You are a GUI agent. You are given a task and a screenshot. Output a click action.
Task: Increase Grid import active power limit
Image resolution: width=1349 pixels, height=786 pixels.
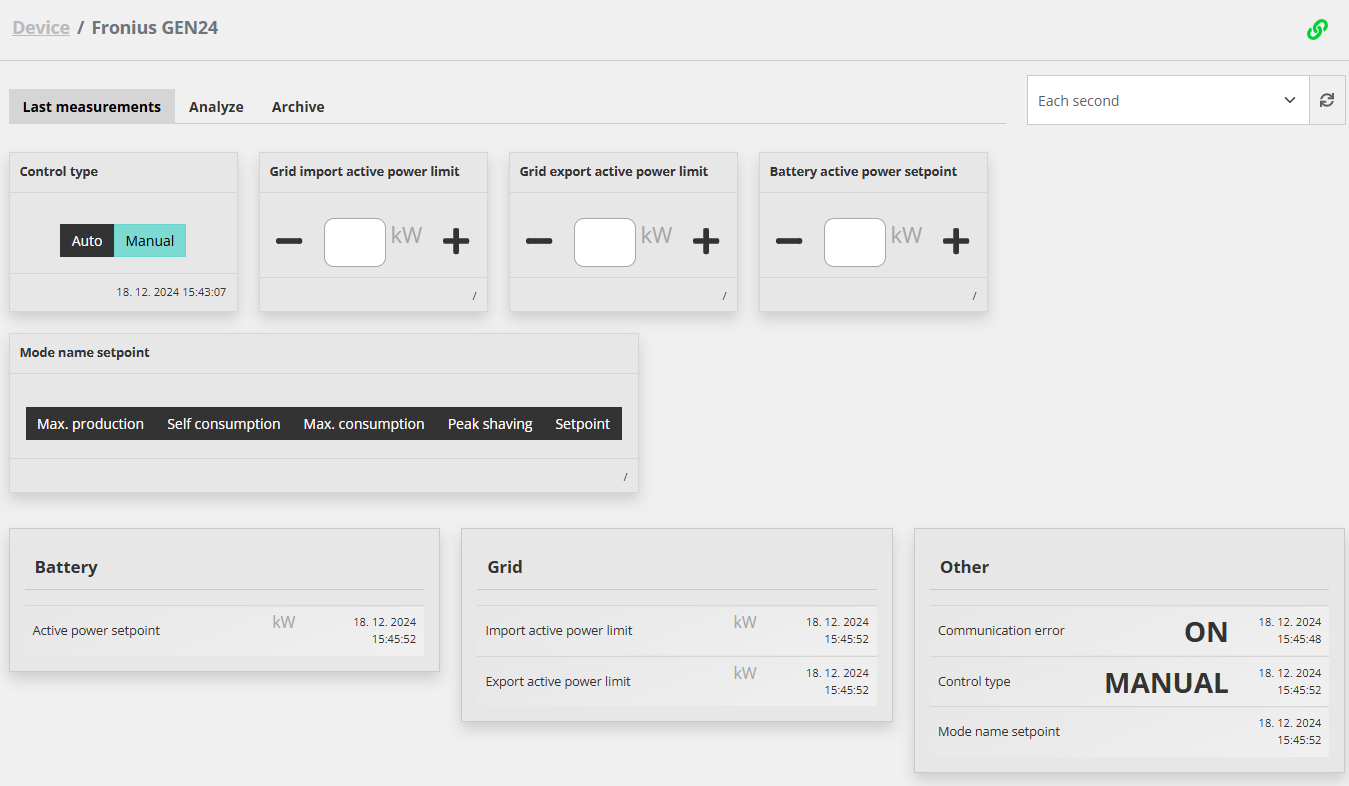(x=456, y=241)
